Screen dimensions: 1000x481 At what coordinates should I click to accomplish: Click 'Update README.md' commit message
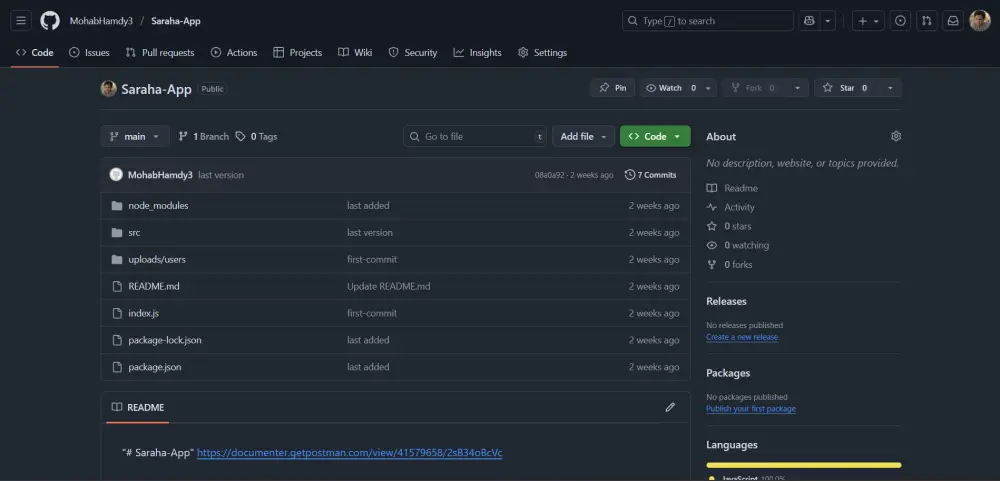(x=388, y=286)
